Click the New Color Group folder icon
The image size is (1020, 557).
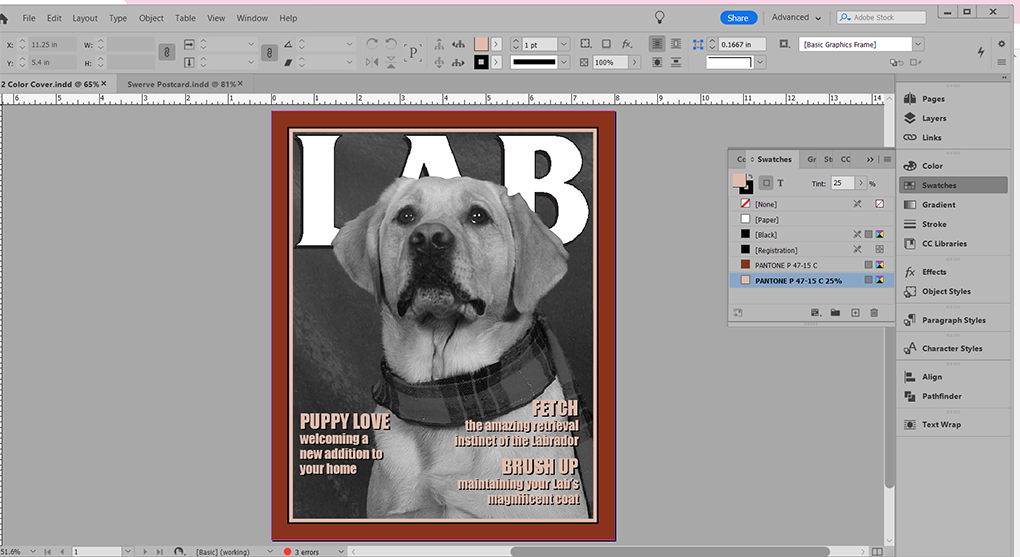point(835,313)
